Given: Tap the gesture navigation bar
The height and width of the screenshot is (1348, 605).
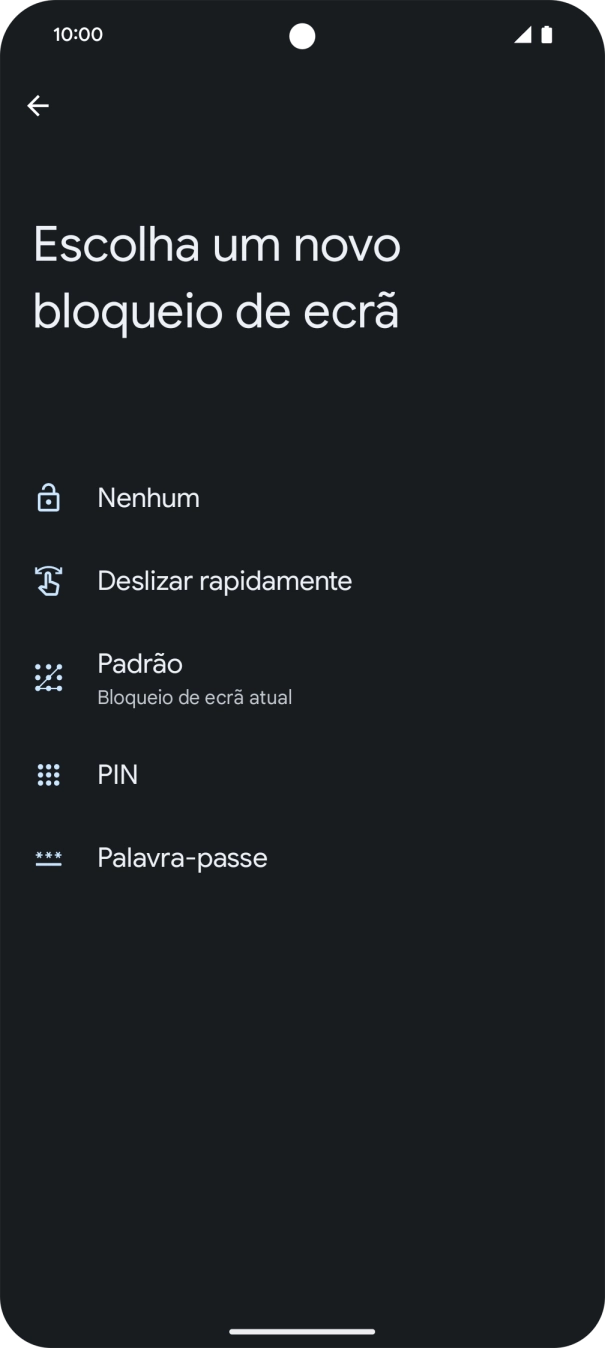Looking at the screenshot, I should pos(302,1332).
